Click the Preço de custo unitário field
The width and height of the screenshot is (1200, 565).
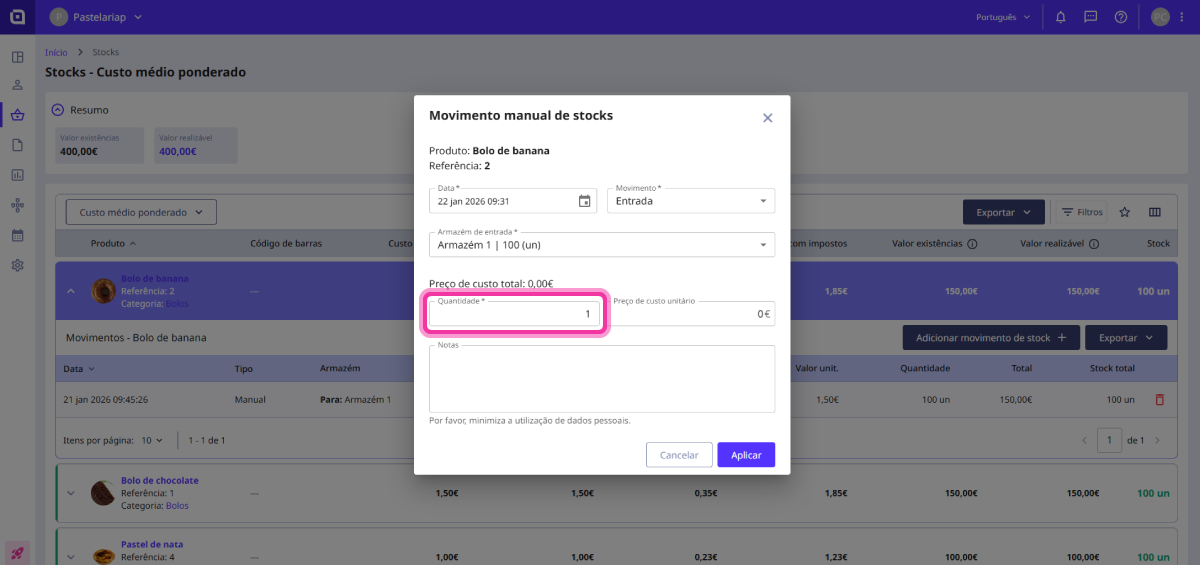tap(691, 314)
